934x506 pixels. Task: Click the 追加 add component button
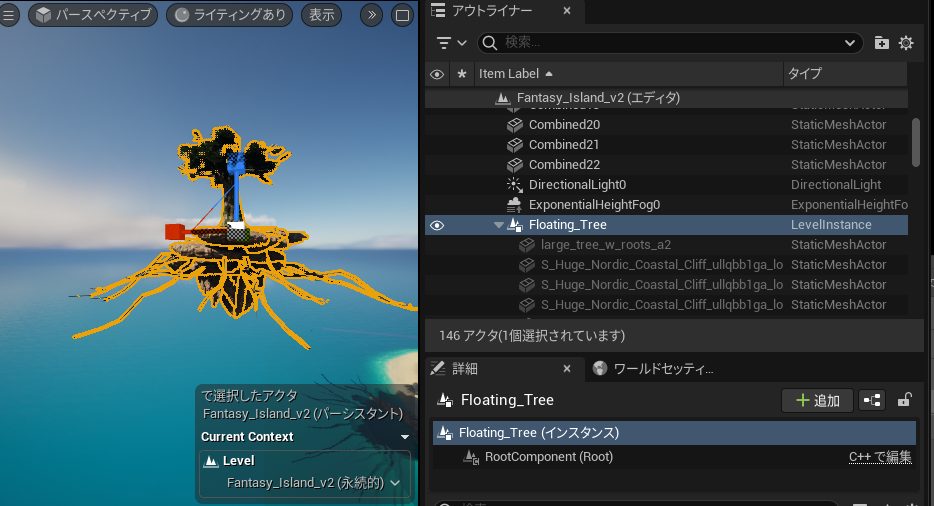[817, 400]
